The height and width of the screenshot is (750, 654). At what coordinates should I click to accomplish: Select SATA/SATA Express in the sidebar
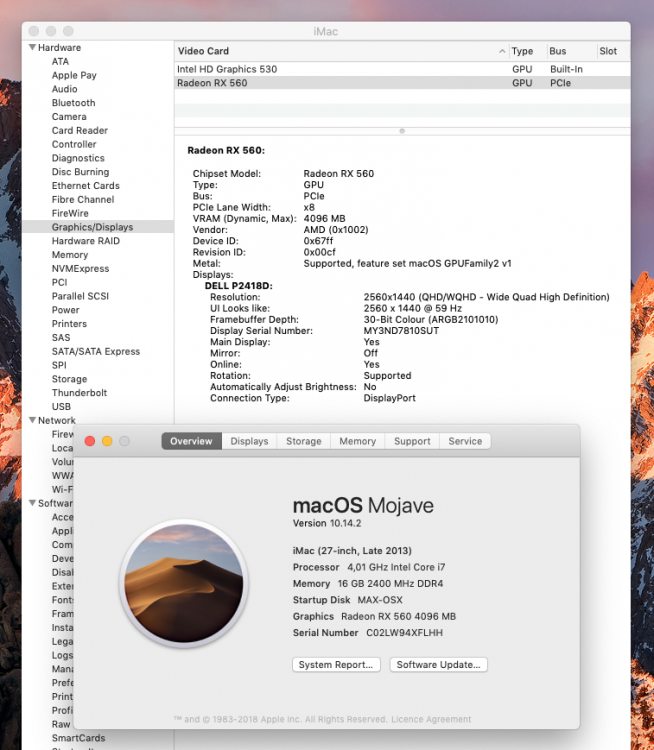click(x=96, y=352)
